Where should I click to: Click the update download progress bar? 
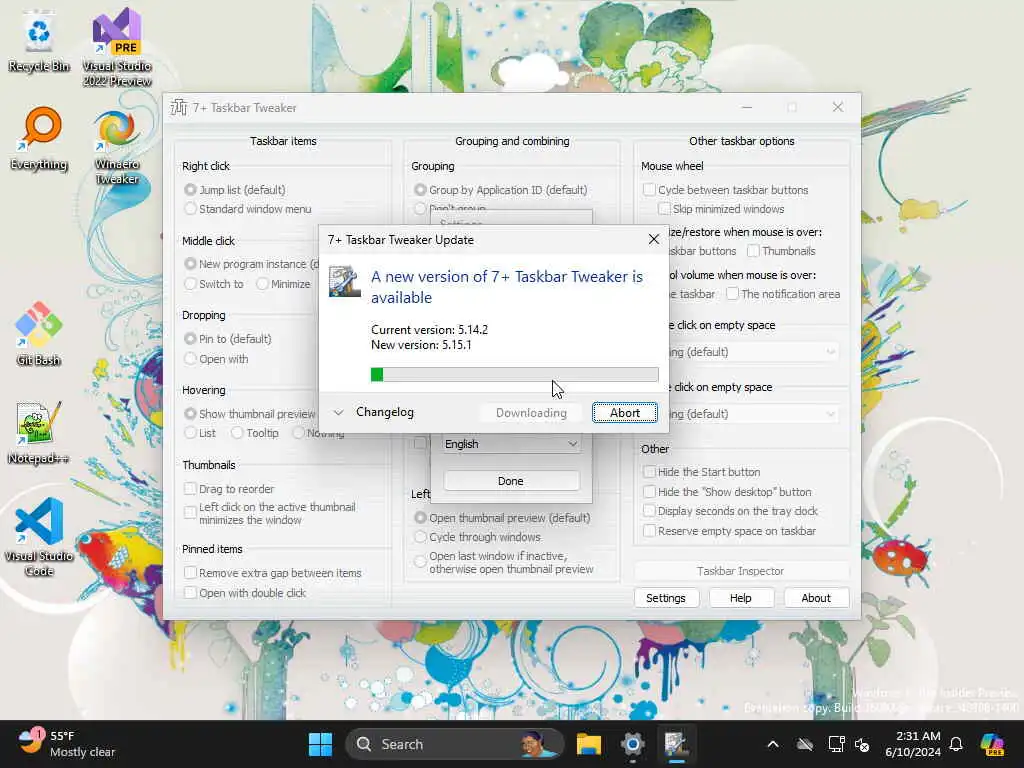coord(514,374)
